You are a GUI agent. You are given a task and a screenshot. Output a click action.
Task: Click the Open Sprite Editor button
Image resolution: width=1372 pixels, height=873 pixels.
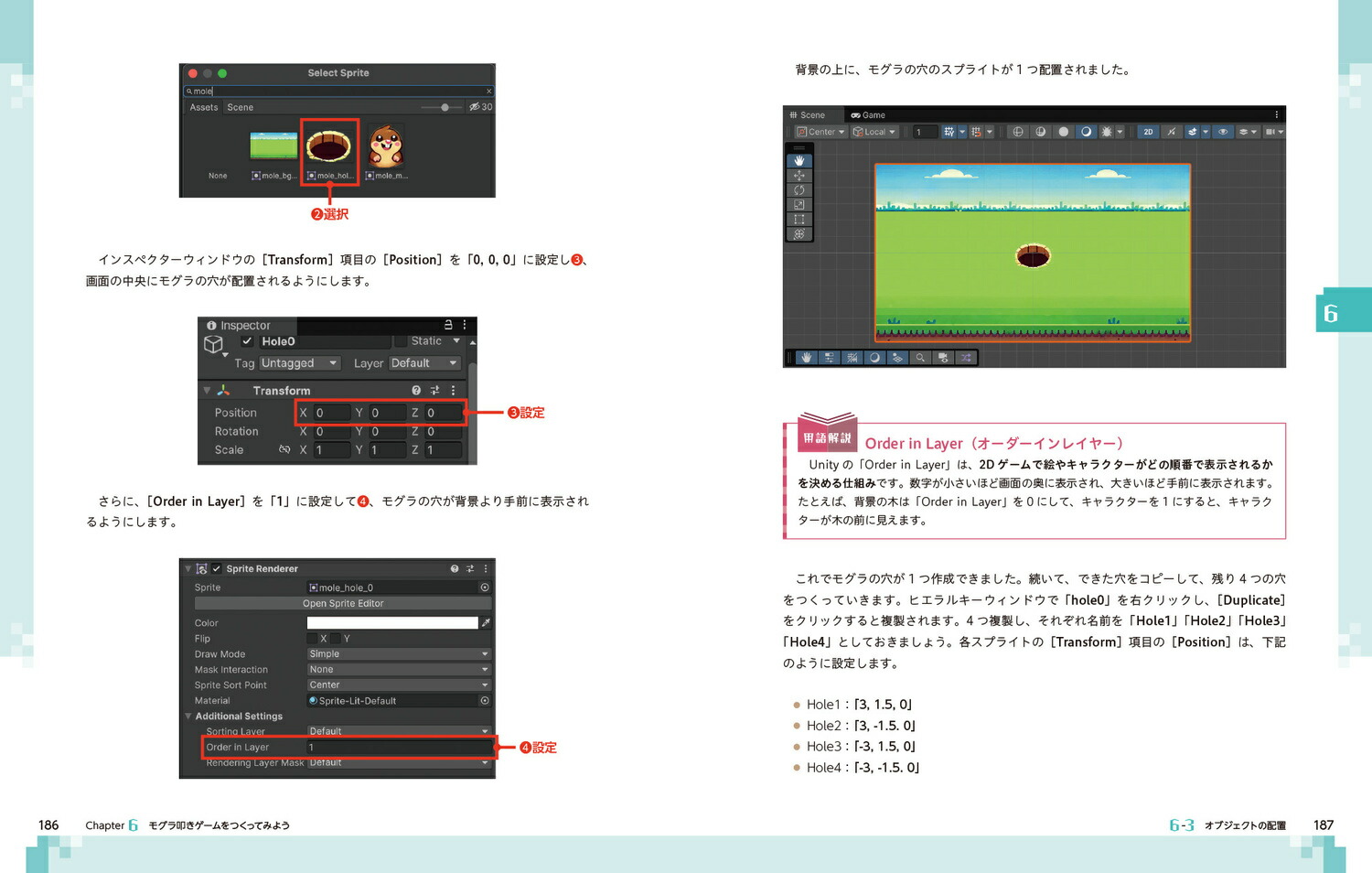[343, 604]
